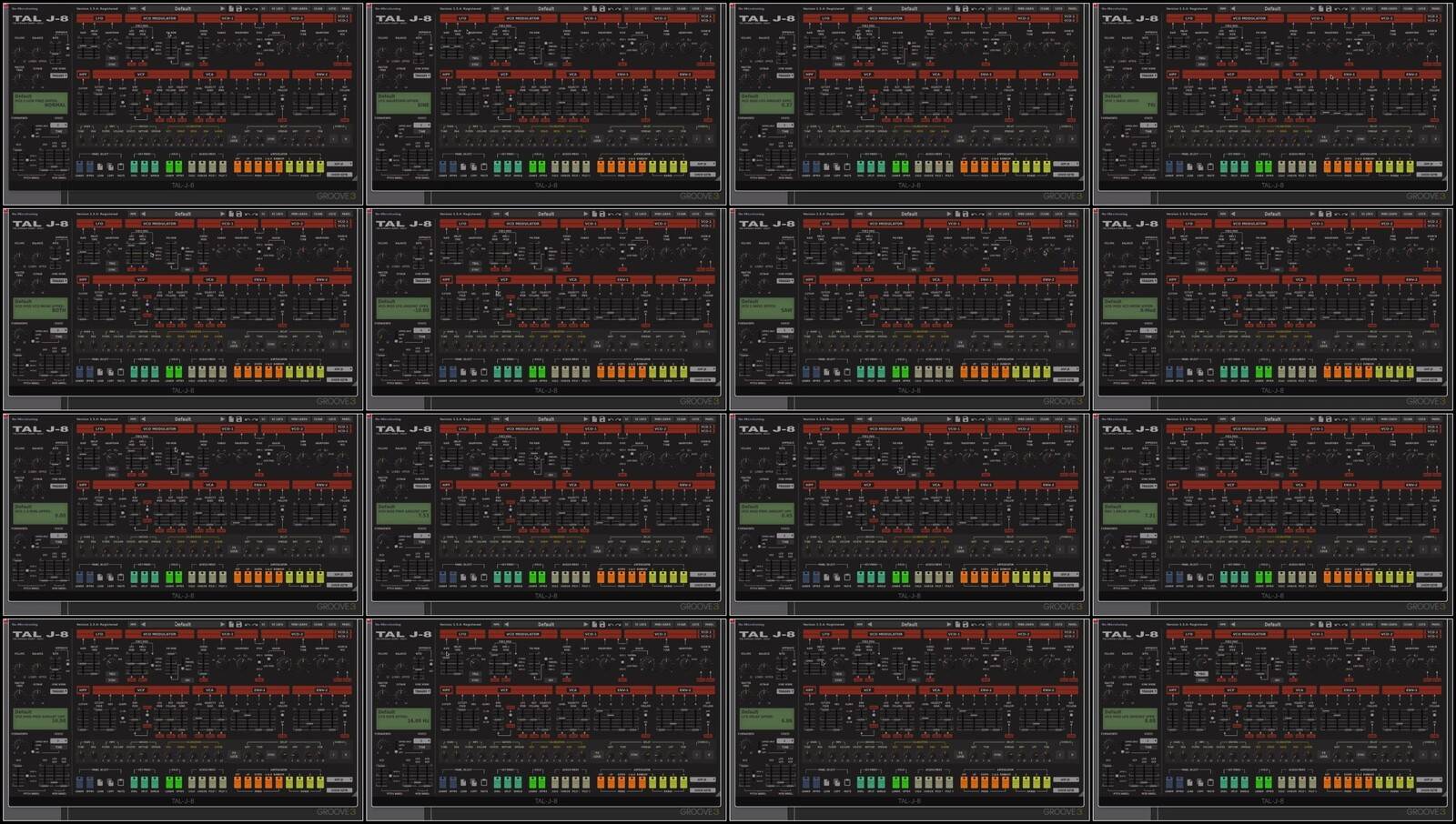Click panel Copy icon in row 2 frame 2
Screen dimensions: 1456x824
pyautogui.click(x=474, y=372)
